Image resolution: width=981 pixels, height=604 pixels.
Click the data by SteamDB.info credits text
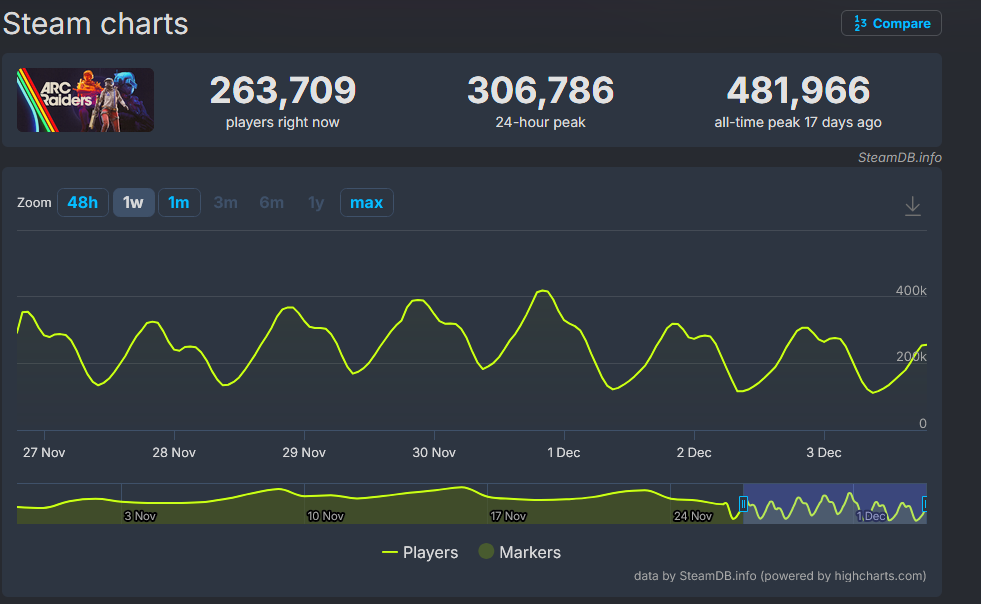[x=780, y=576]
